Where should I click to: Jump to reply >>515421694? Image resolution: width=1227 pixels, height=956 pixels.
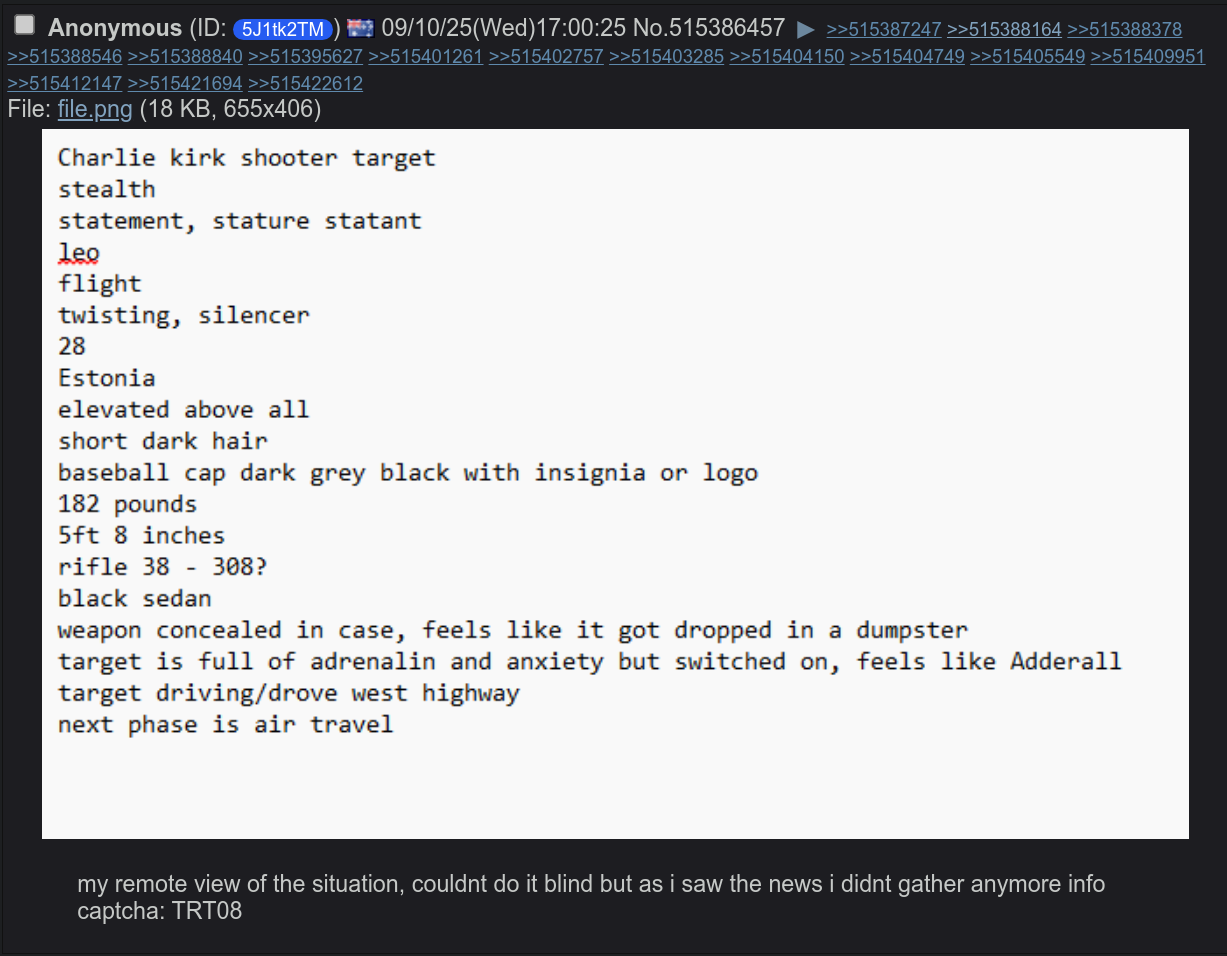pyautogui.click(x=185, y=84)
